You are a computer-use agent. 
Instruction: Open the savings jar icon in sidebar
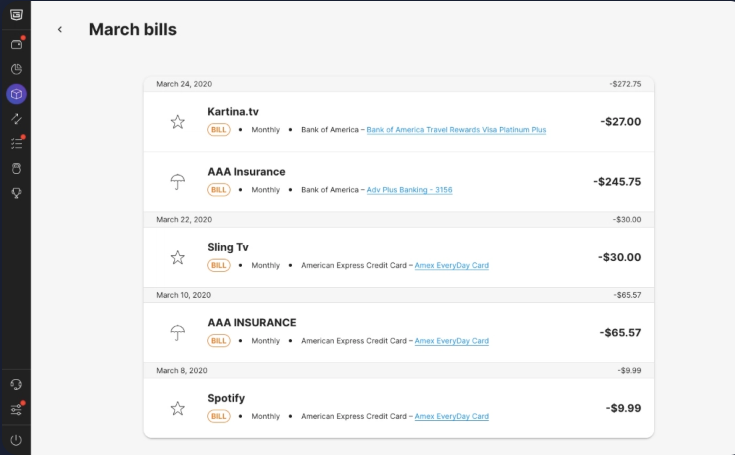click(16, 169)
